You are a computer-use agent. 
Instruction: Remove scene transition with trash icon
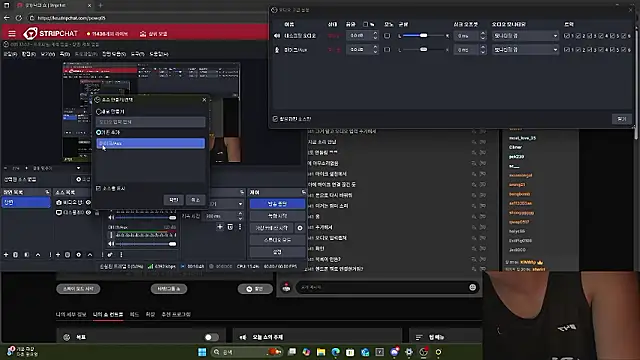point(230,227)
